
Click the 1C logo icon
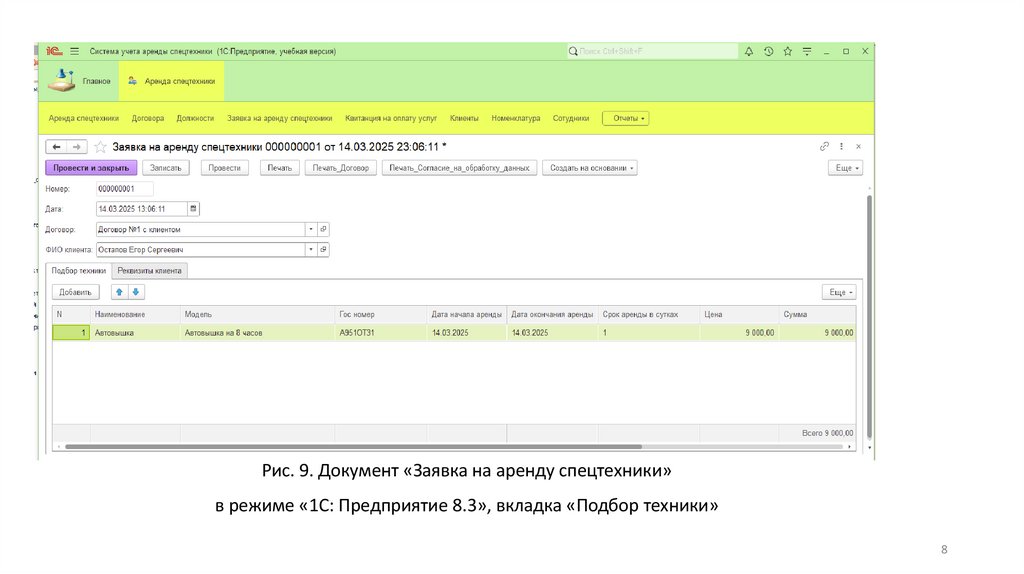(x=54, y=51)
